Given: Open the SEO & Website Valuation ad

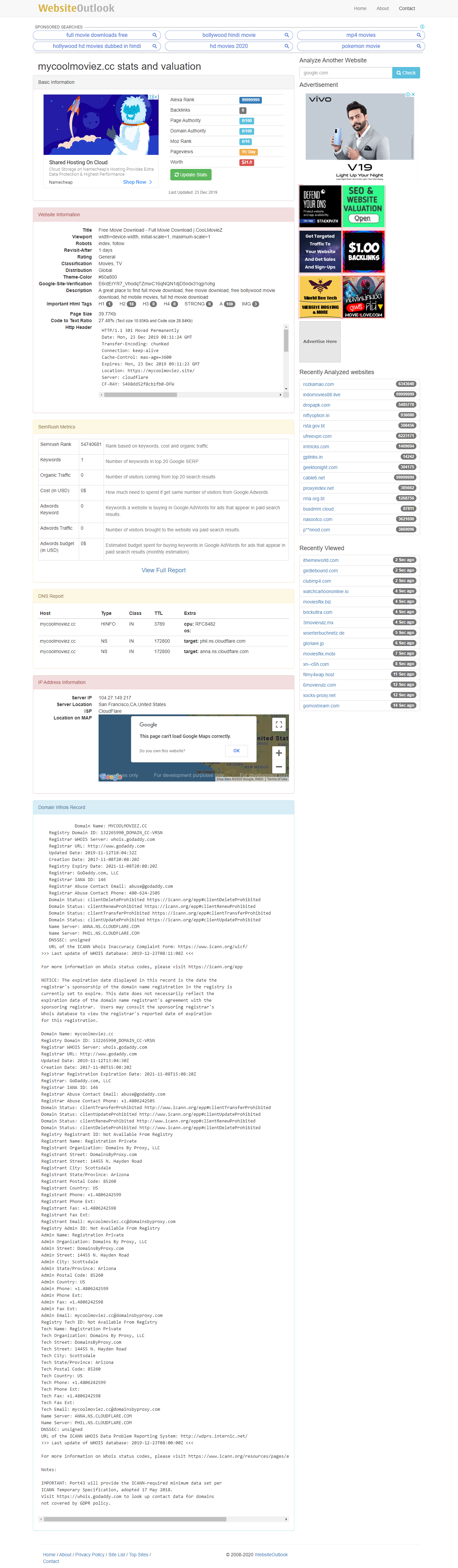Looking at the screenshot, I should click(x=363, y=206).
